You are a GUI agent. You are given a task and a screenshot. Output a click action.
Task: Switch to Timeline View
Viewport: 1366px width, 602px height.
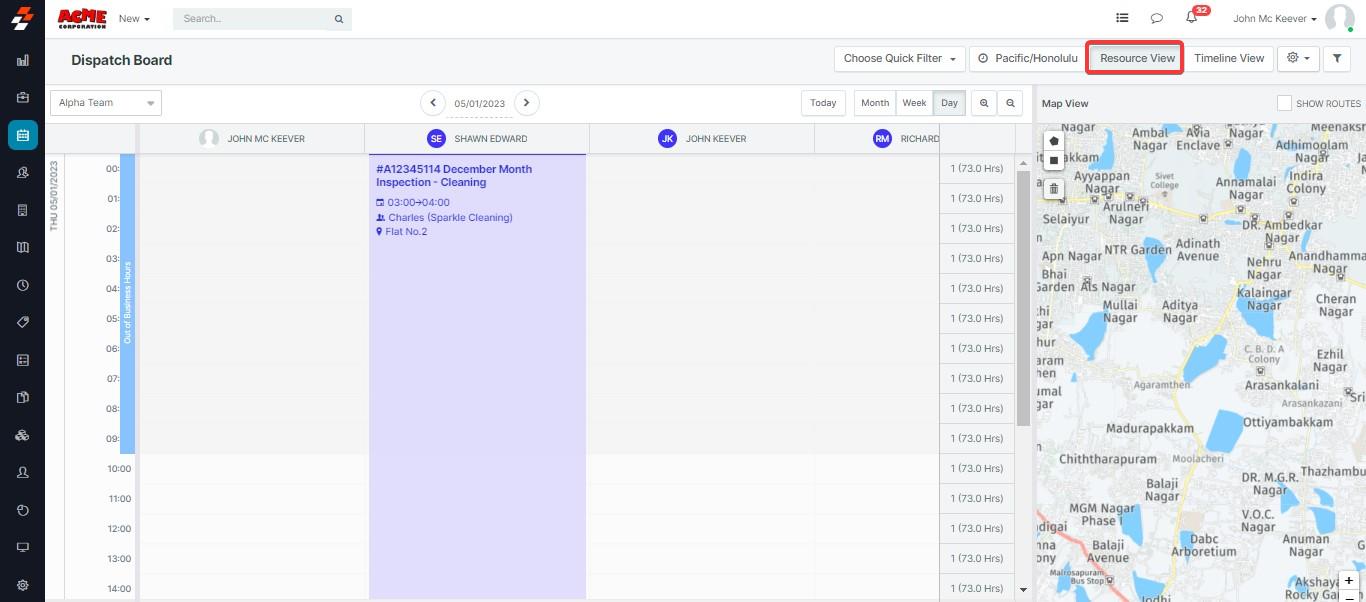pos(1229,59)
